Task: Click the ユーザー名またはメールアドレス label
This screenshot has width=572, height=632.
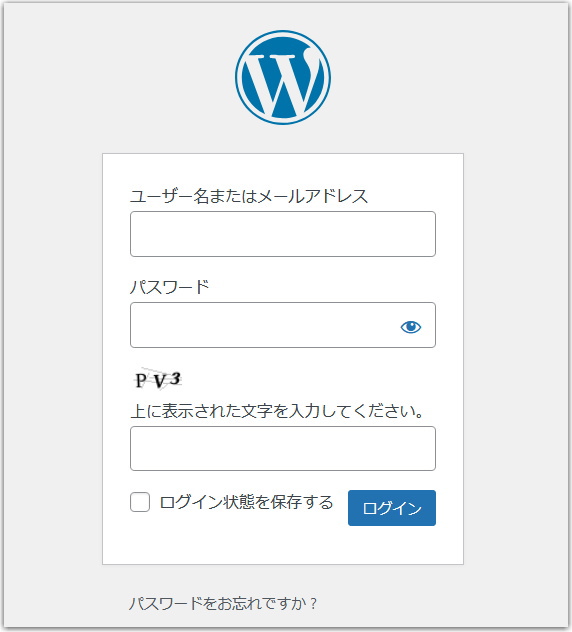Action: 249,196
